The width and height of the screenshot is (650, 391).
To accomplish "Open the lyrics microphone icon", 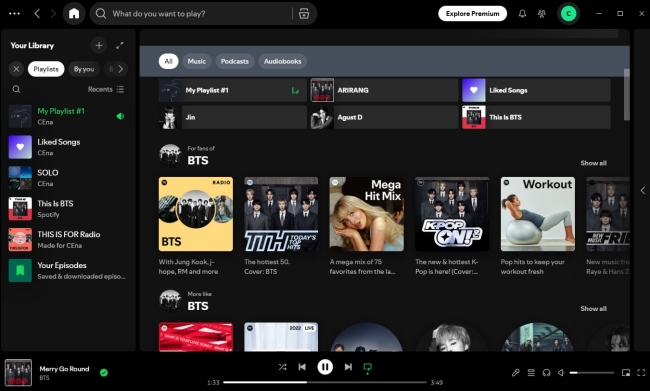I will (x=515, y=373).
